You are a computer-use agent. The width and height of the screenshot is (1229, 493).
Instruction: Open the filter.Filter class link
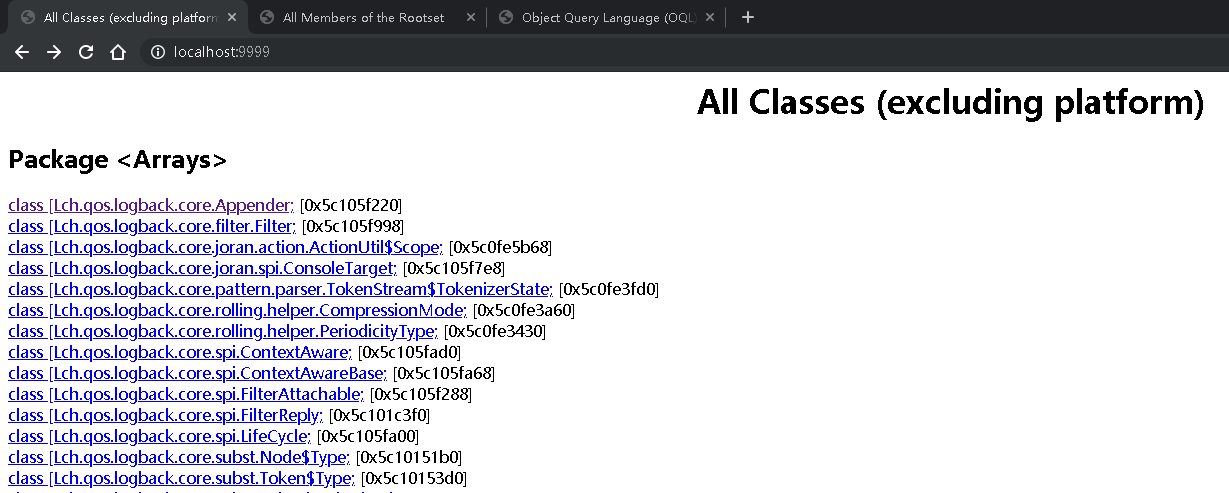pos(152,226)
